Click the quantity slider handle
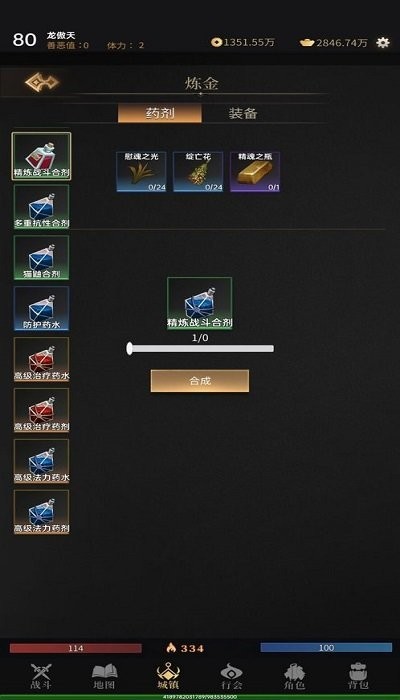This screenshot has height=700, width=400. 129,349
